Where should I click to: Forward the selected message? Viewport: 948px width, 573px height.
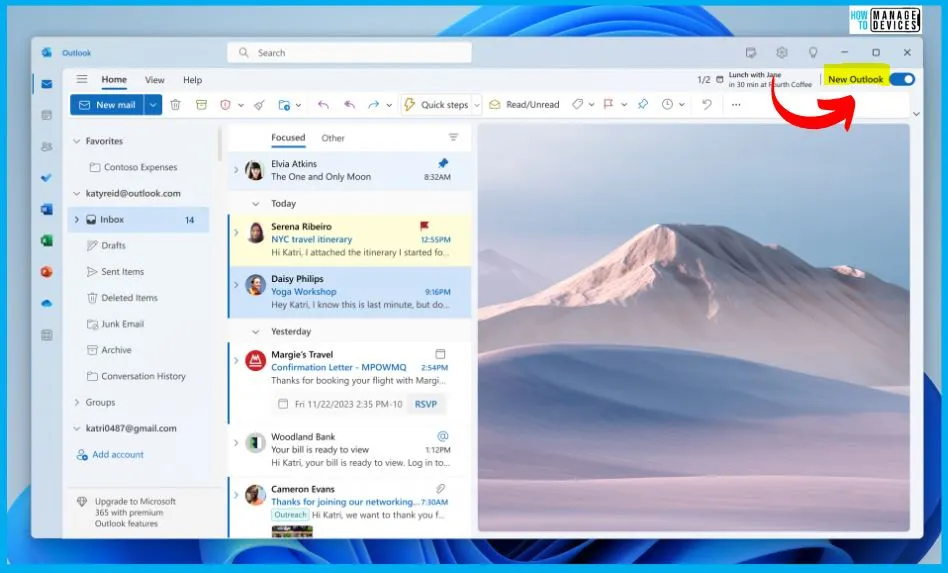click(x=374, y=105)
